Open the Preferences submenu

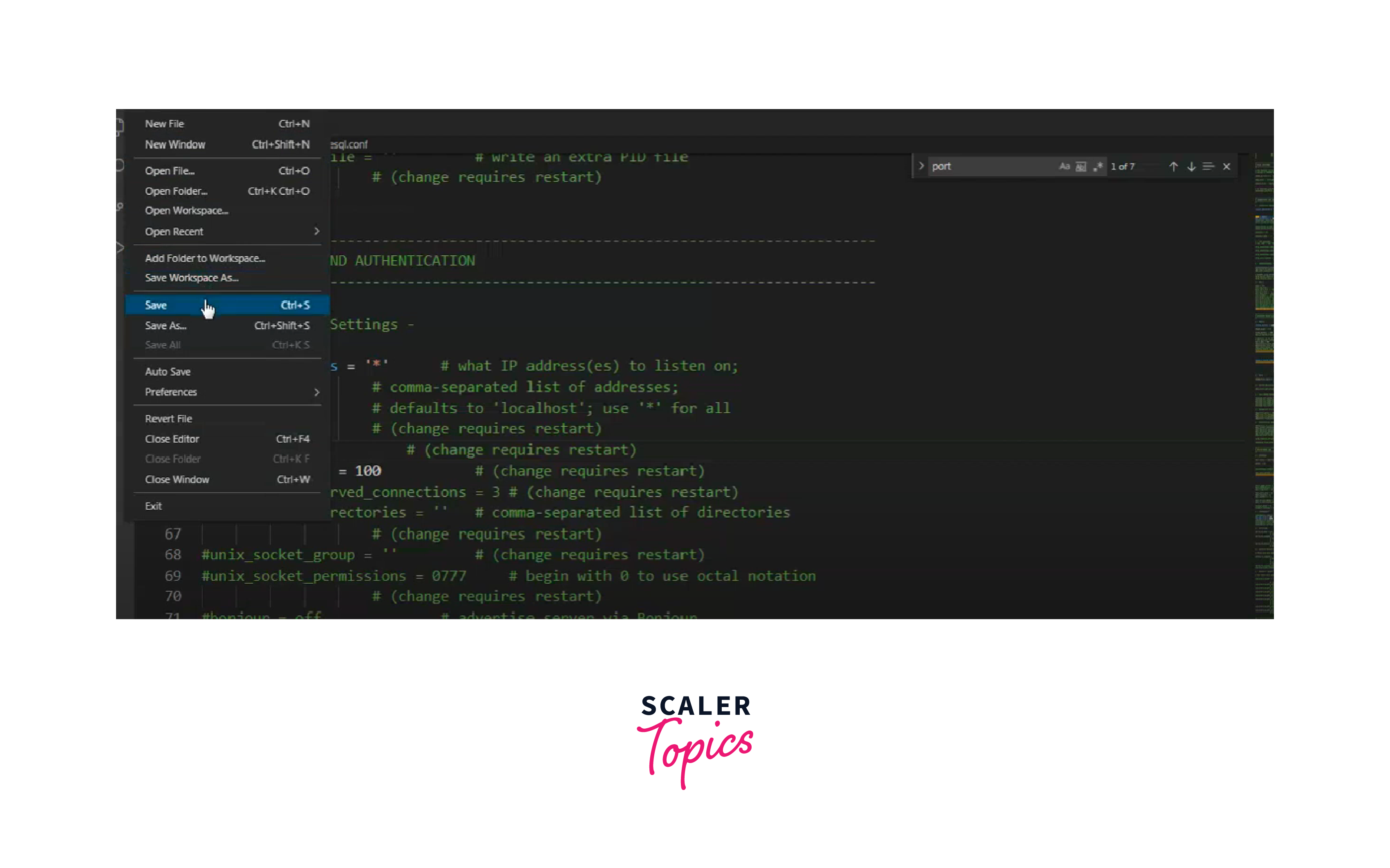coord(171,391)
